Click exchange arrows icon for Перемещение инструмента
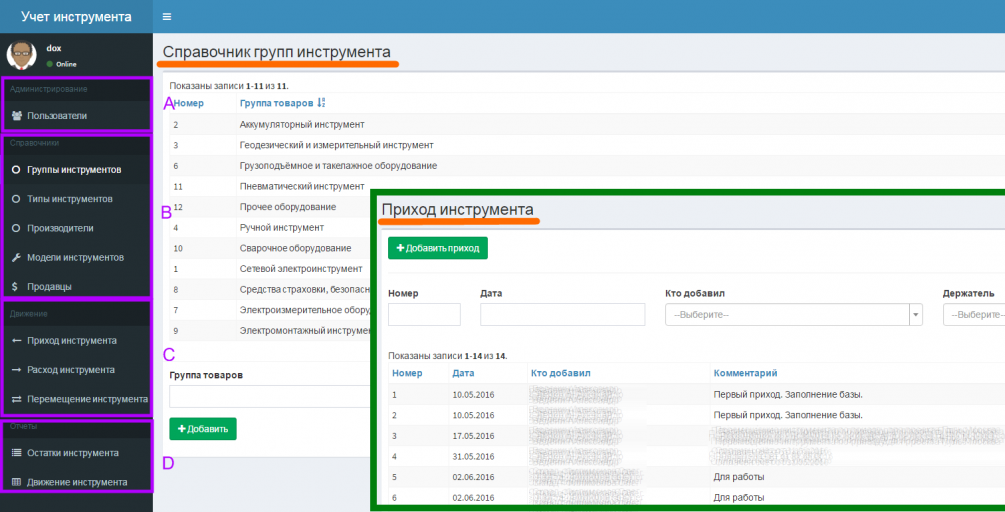The height and width of the screenshot is (512, 1005). (17, 399)
